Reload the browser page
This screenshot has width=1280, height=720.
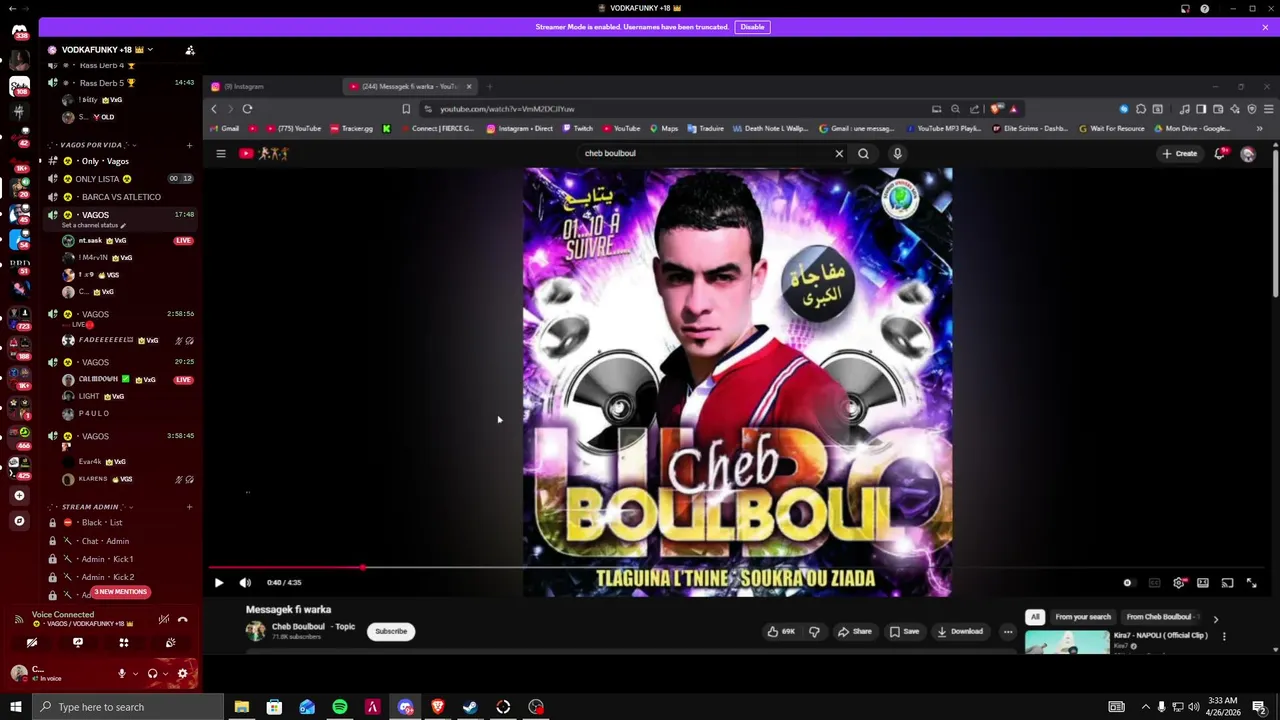tap(247, 109)
